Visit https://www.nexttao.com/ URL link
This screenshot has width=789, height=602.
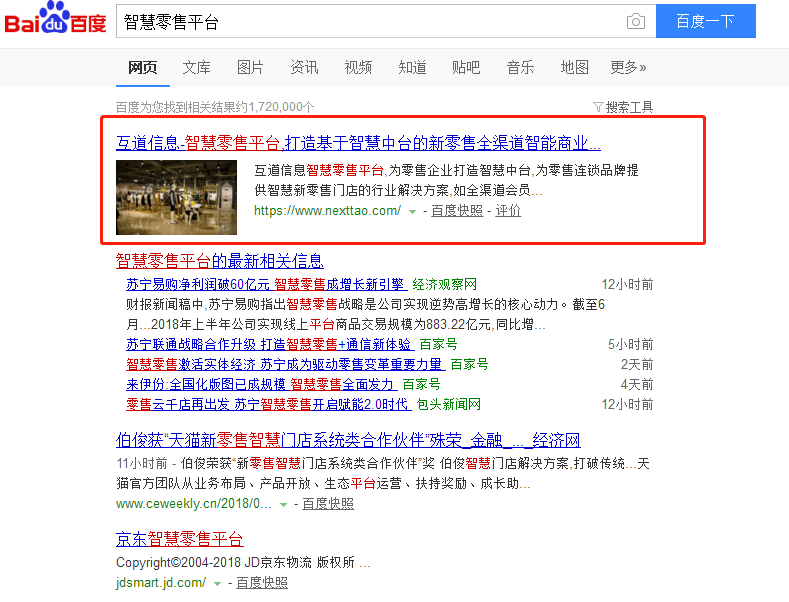point(327,210)
